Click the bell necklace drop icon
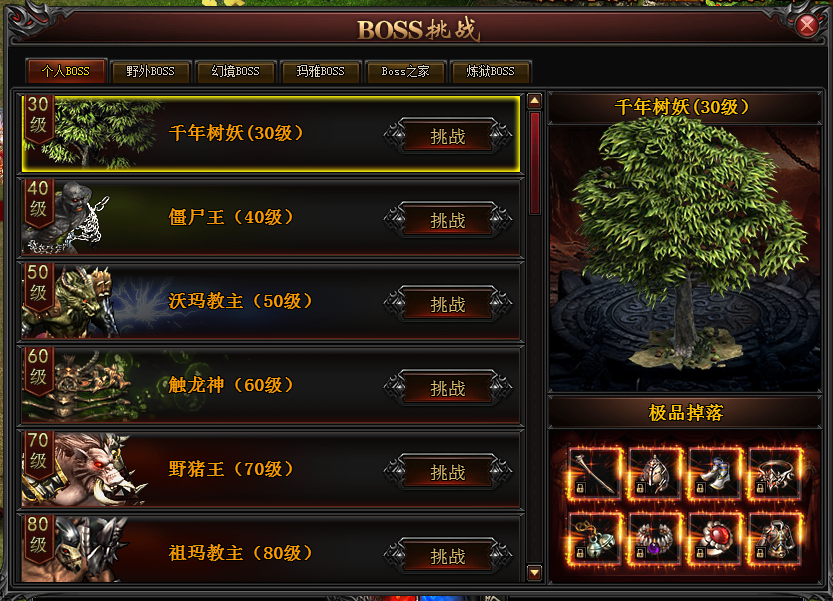The image size is (833, 601). pyautogui.click(x=595, y=538)
